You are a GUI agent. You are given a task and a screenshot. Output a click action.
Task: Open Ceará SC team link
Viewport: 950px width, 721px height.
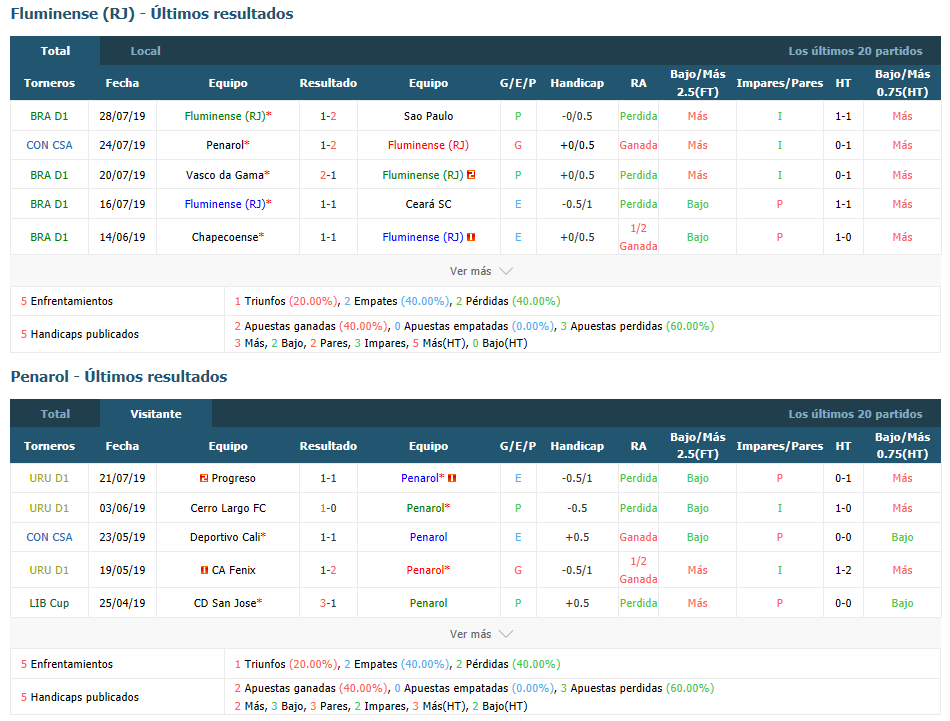click(x=428, y=204)
